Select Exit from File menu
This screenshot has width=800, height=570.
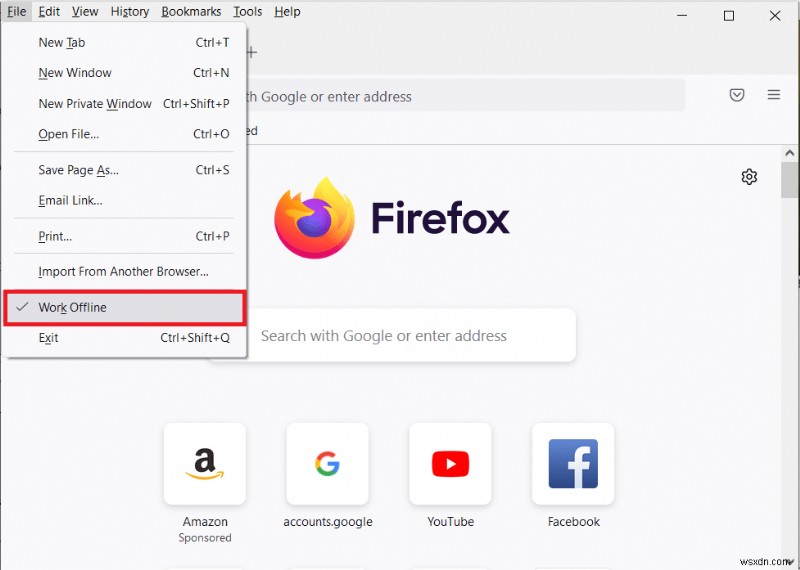tap(124, 338)
